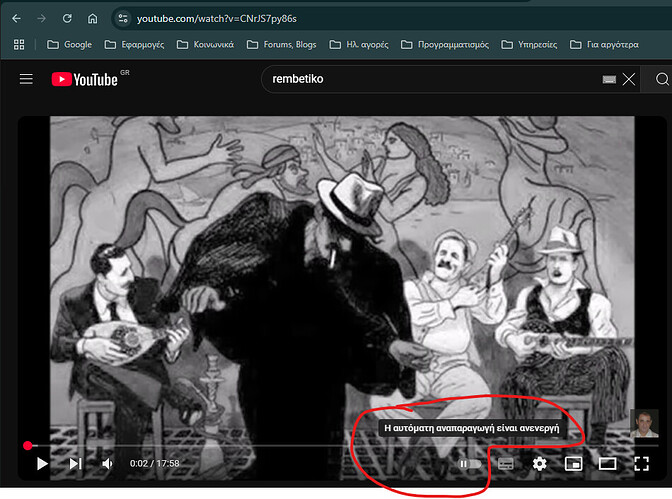
Task: Open the Υπηρεσίες bookmarks folder
Action: (529, 45)
